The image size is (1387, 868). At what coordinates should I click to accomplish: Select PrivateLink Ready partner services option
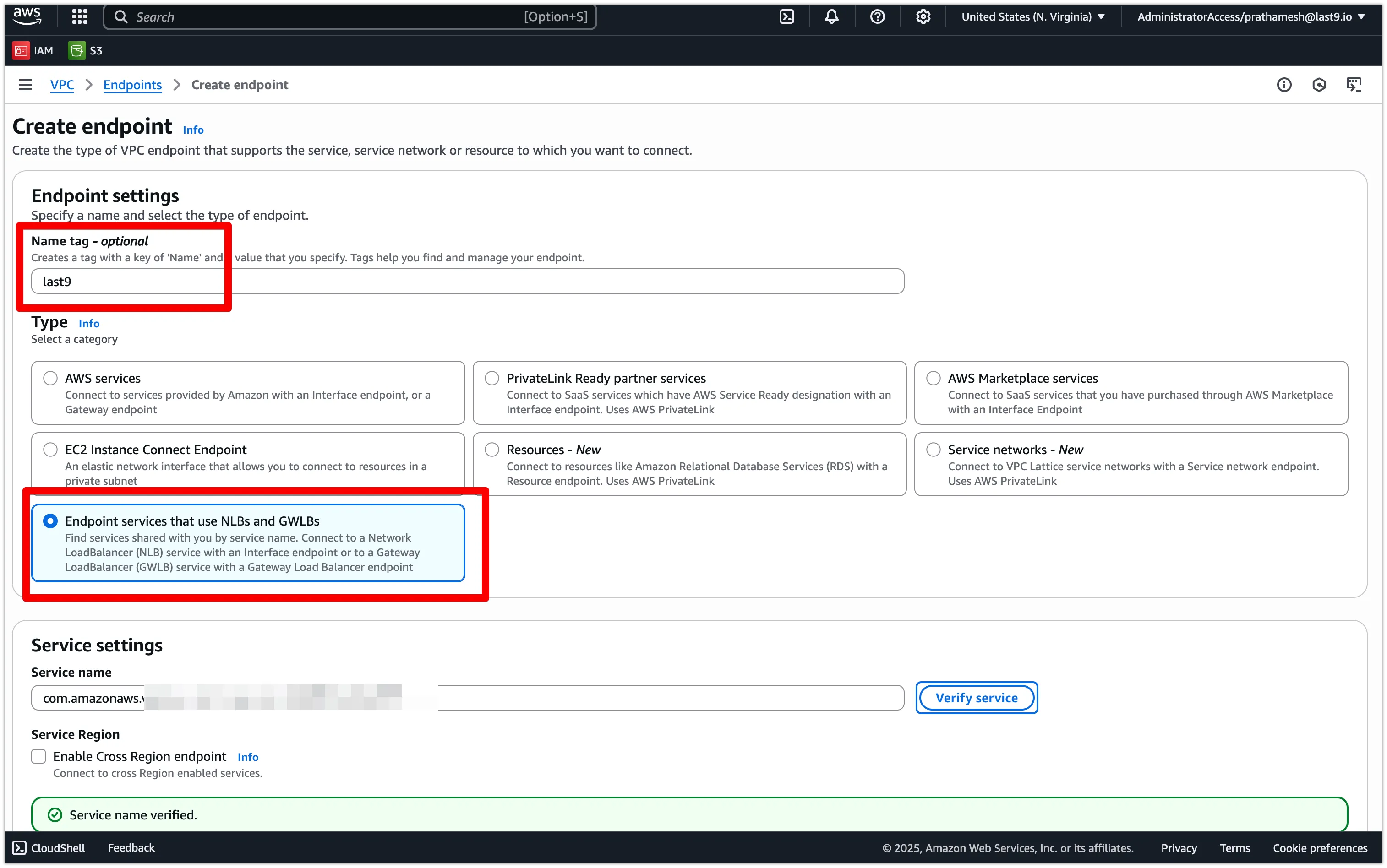491,378
